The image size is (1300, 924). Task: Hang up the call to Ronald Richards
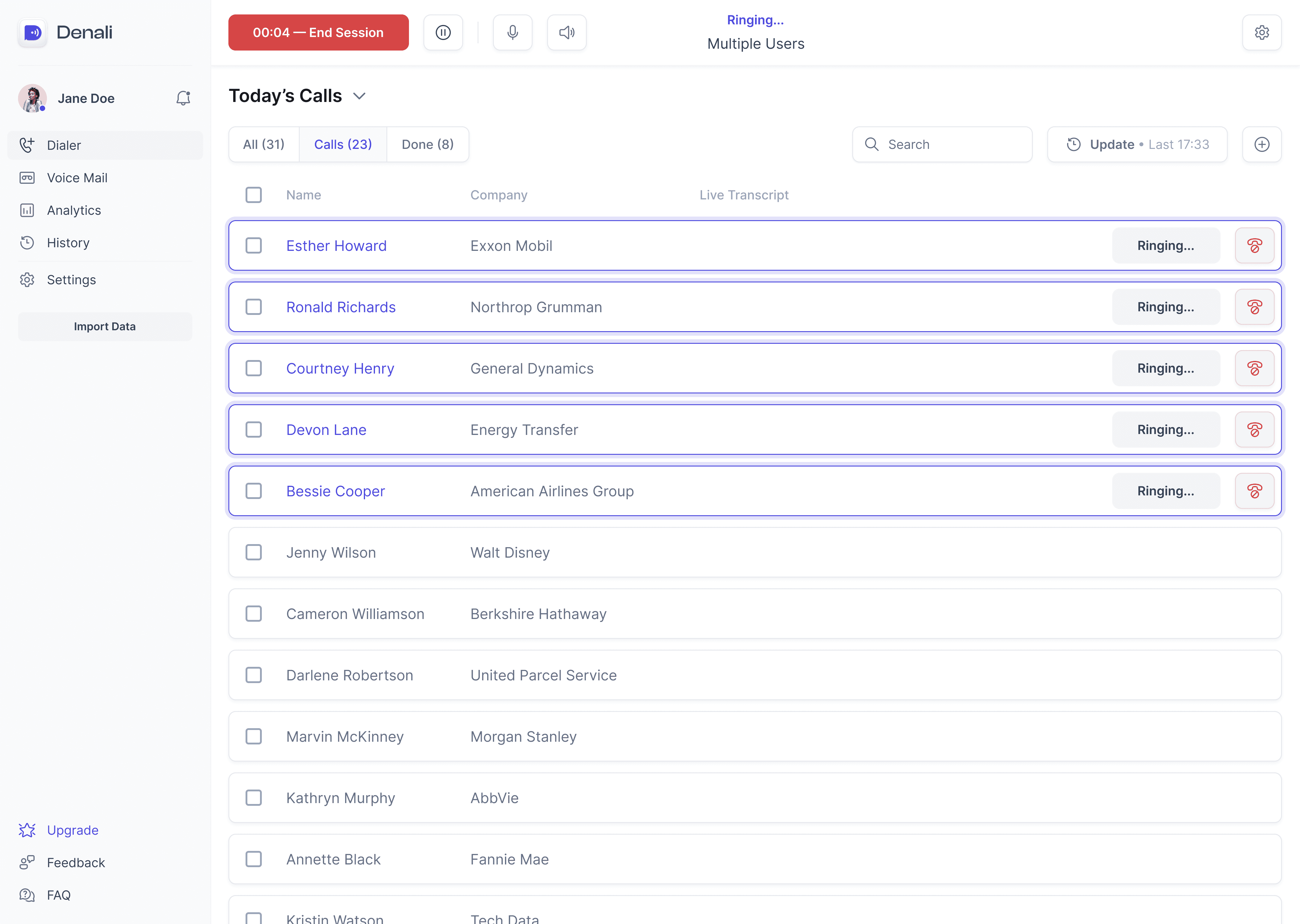(1254, 307)
